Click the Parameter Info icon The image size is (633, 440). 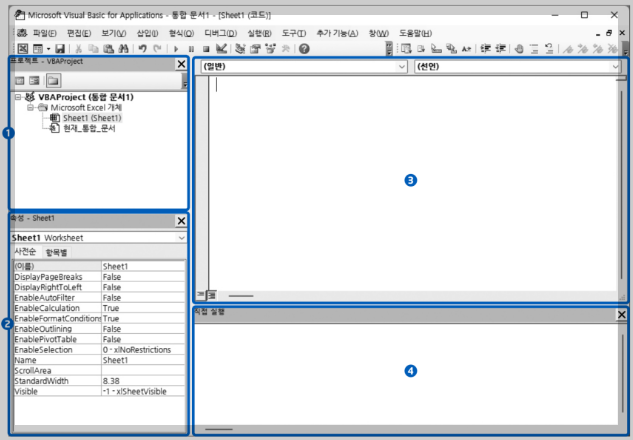[x=451, y=49]
